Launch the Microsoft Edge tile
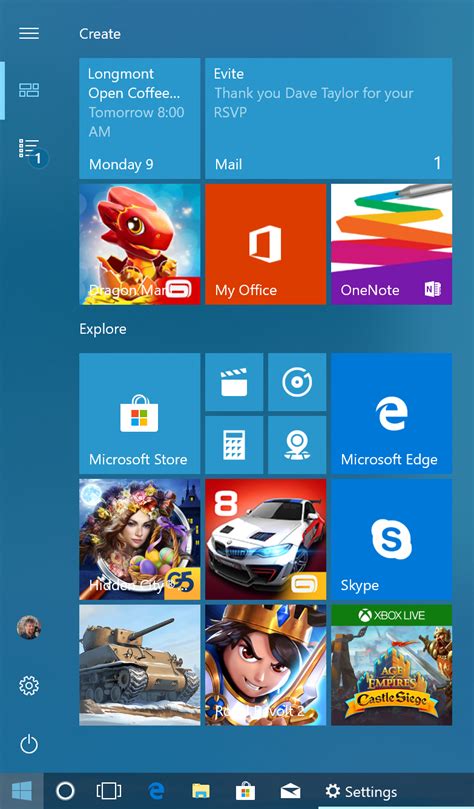 [x=391, y=413]
